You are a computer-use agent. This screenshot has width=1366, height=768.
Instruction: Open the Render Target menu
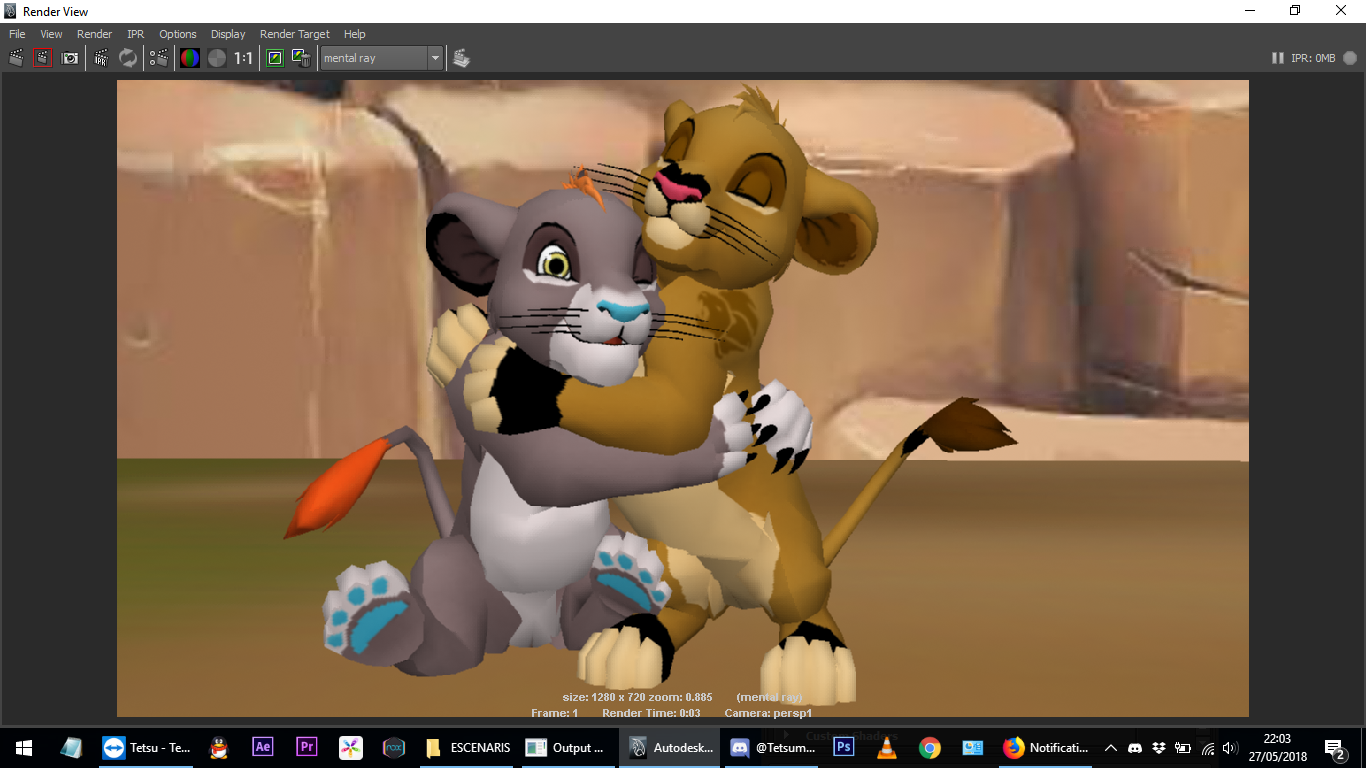pyautogui.click(x=295, y=34)
